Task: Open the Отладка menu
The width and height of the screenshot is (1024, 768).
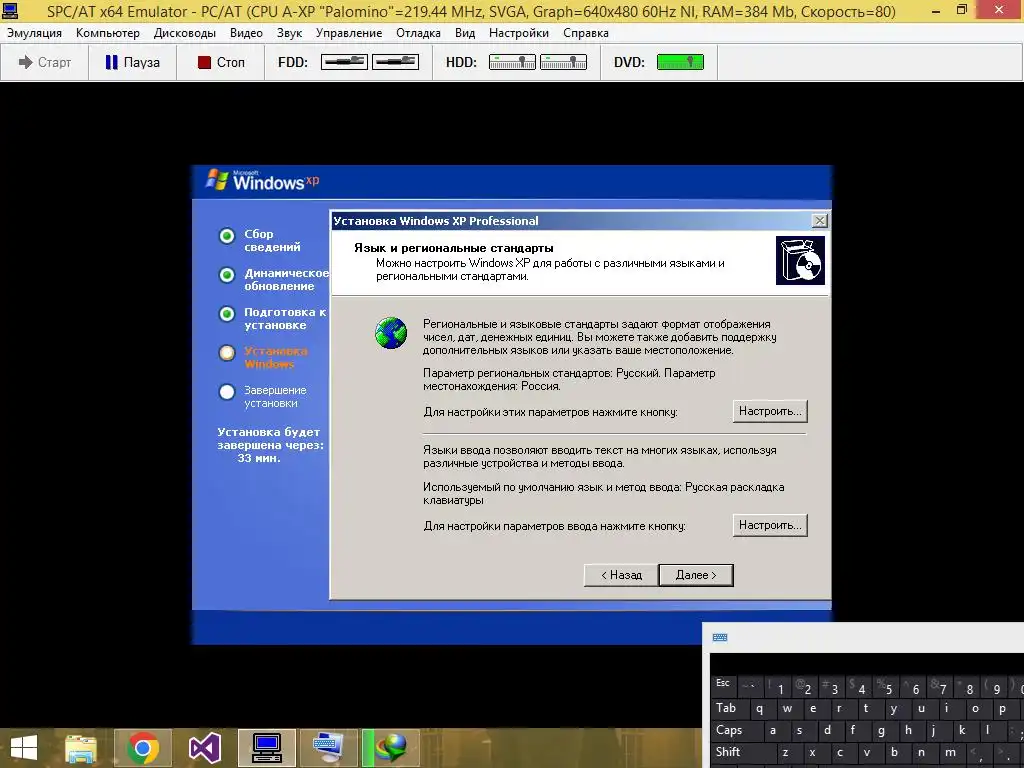Action: click(418, 33)
